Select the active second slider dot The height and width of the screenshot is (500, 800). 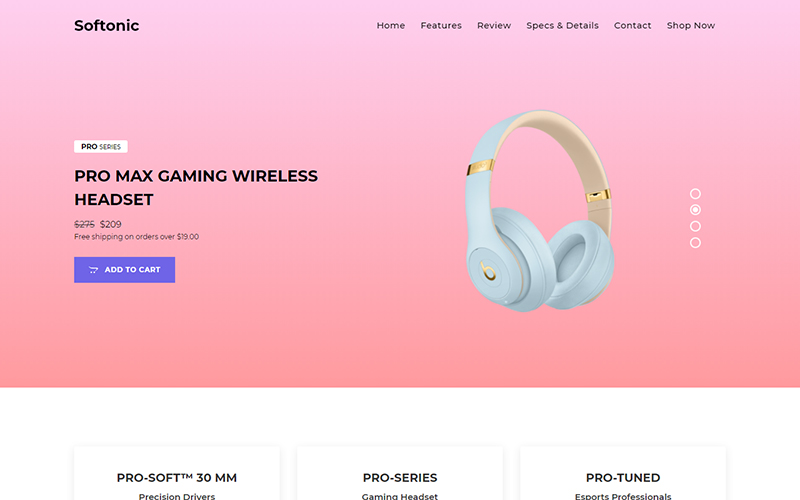695,210
